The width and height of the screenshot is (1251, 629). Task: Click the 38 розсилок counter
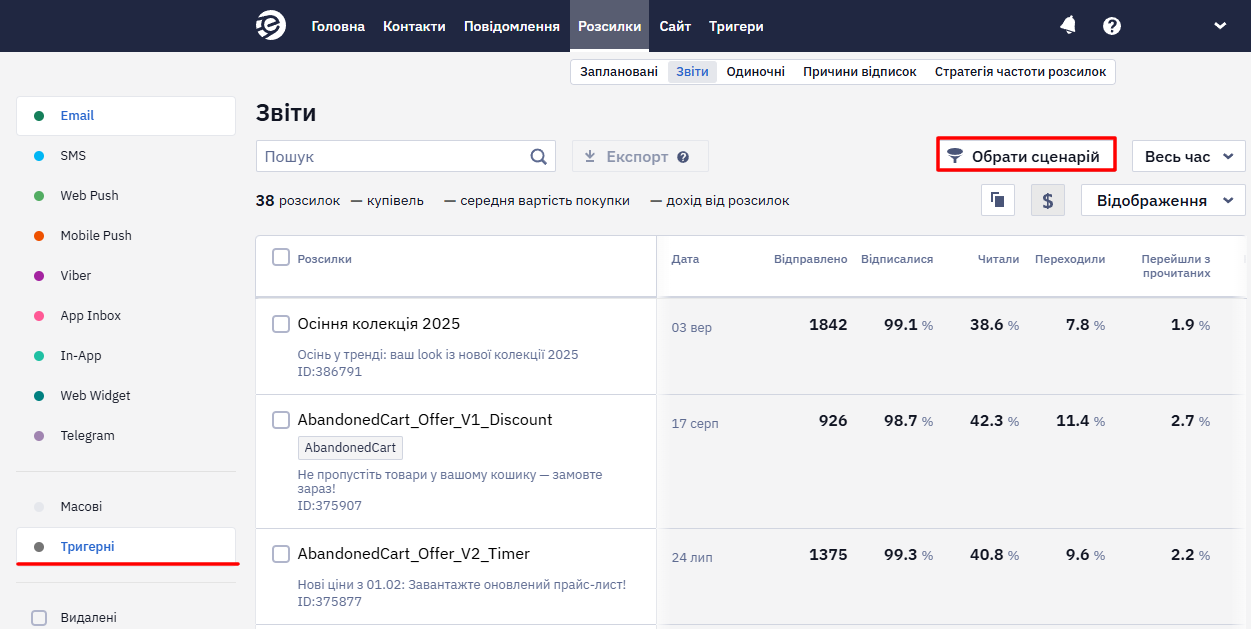(x=298, y=201)
